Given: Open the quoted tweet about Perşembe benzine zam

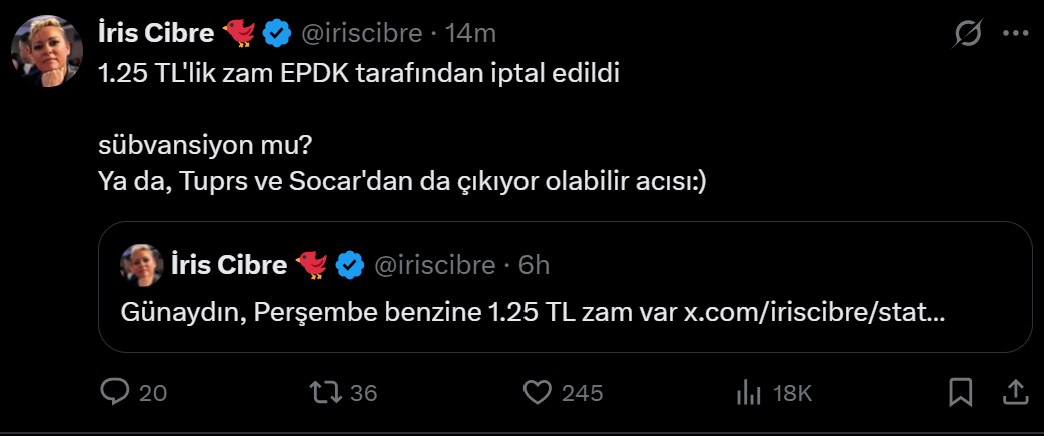Looking at the screenshot, I should click(x=566, y=287).
